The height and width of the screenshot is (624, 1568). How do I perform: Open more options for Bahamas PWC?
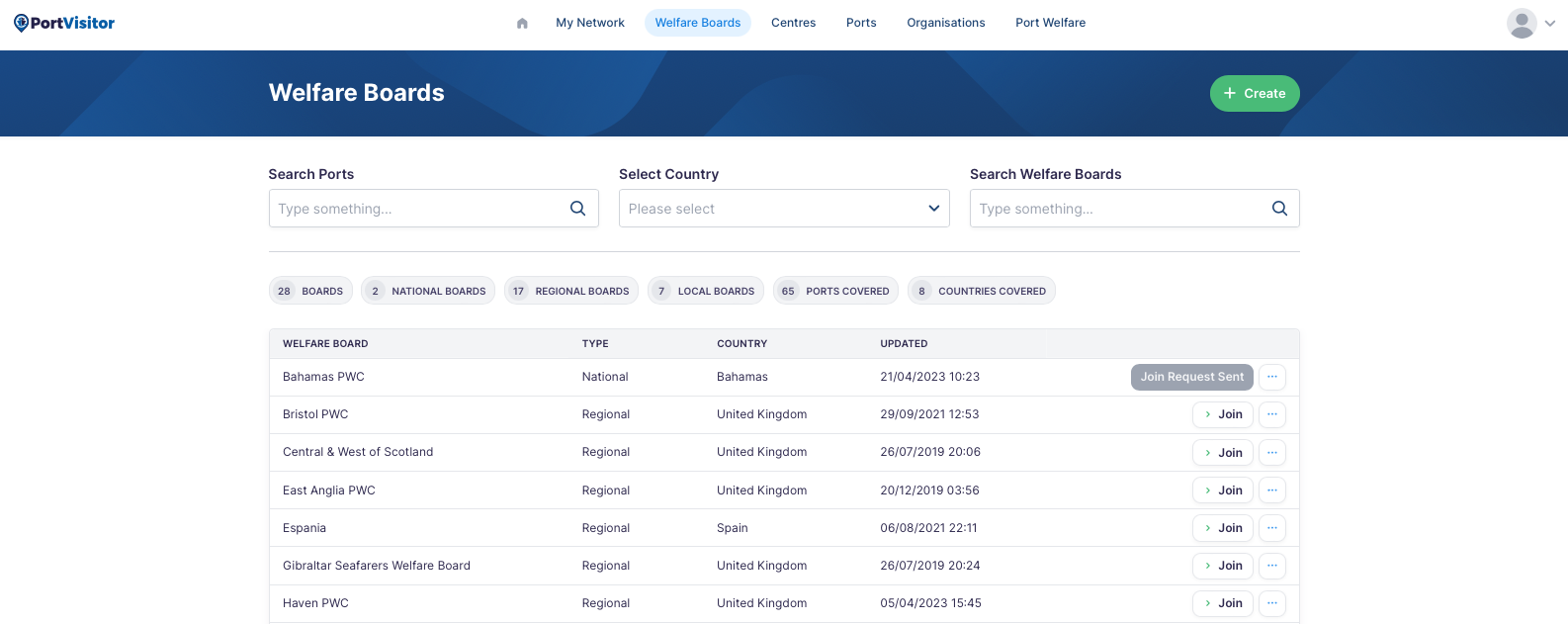click(x=1272, y=377)
